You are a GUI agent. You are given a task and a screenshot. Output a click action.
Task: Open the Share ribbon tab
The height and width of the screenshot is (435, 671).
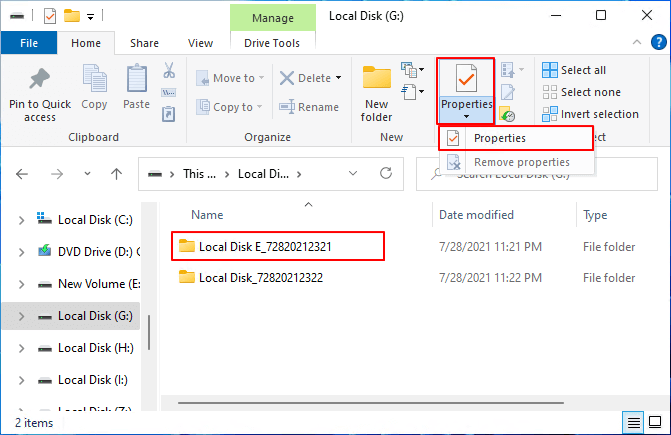[x=144, y=43]
